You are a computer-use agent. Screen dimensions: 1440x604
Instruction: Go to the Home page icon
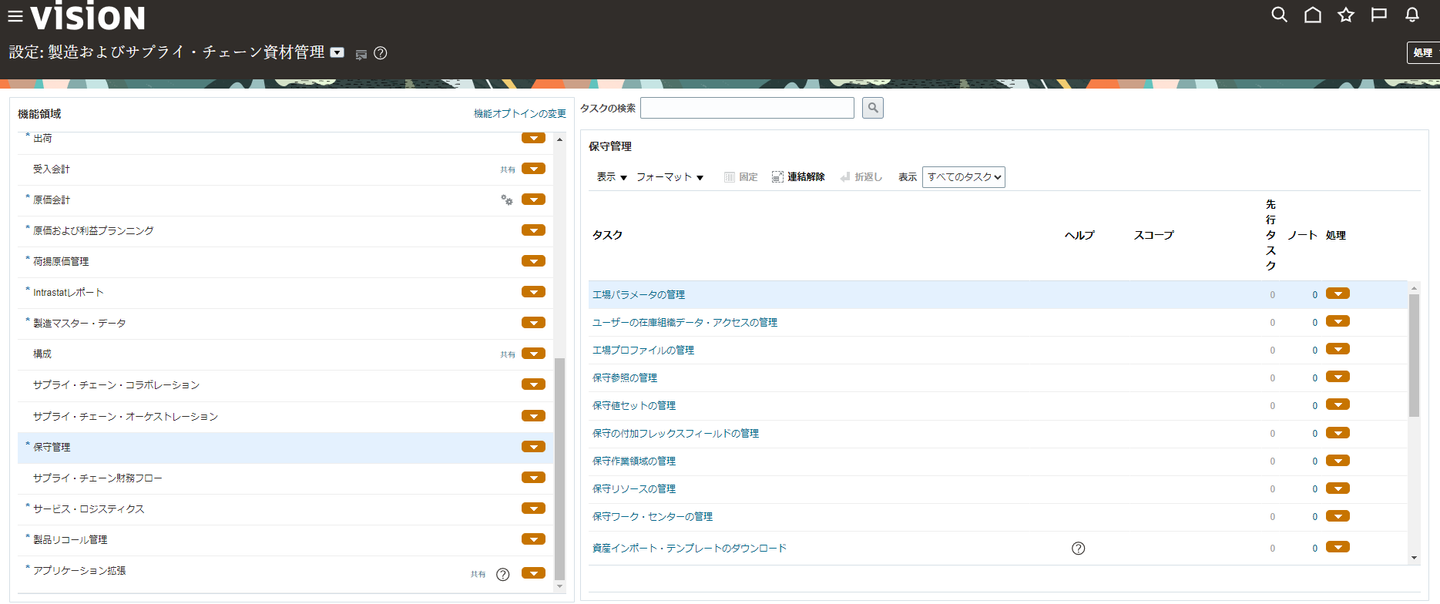pos(1313,15)
